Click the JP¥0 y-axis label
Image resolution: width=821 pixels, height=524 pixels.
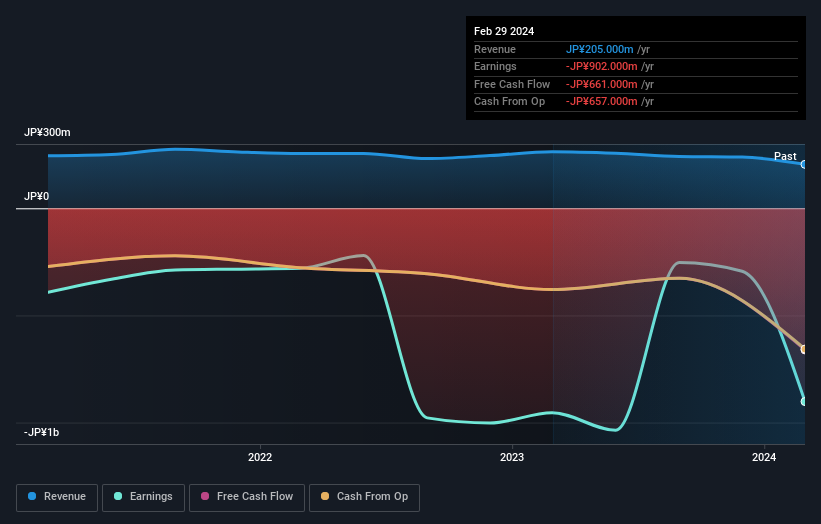coord(37,196)
